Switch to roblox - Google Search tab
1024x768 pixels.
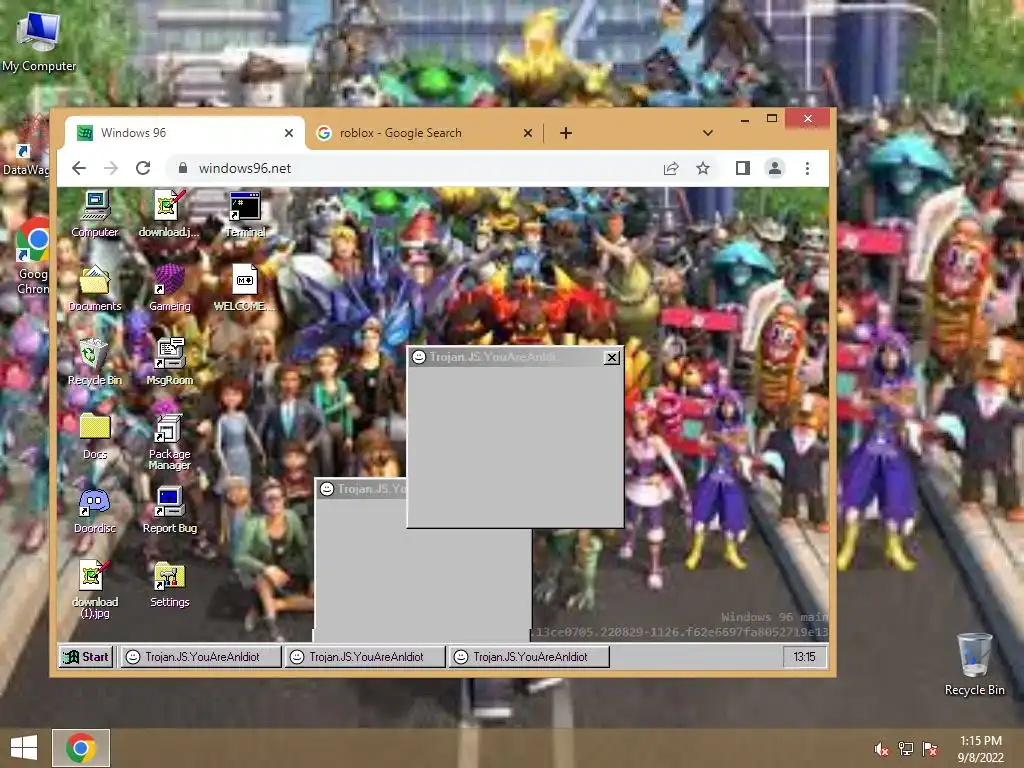pyautogui.click(x=424, y=133)
